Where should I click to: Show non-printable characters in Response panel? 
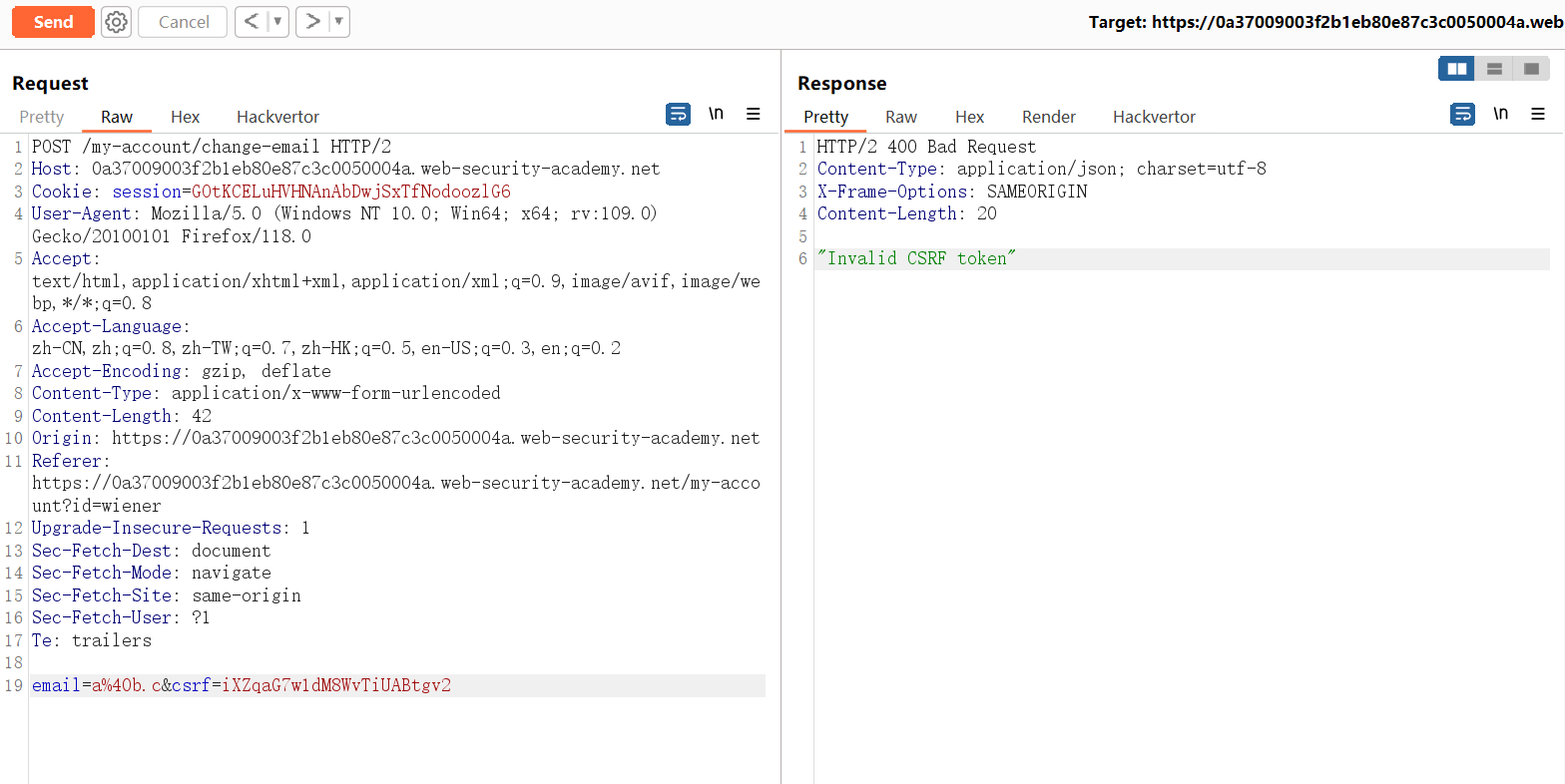[x=1500, y=114]
